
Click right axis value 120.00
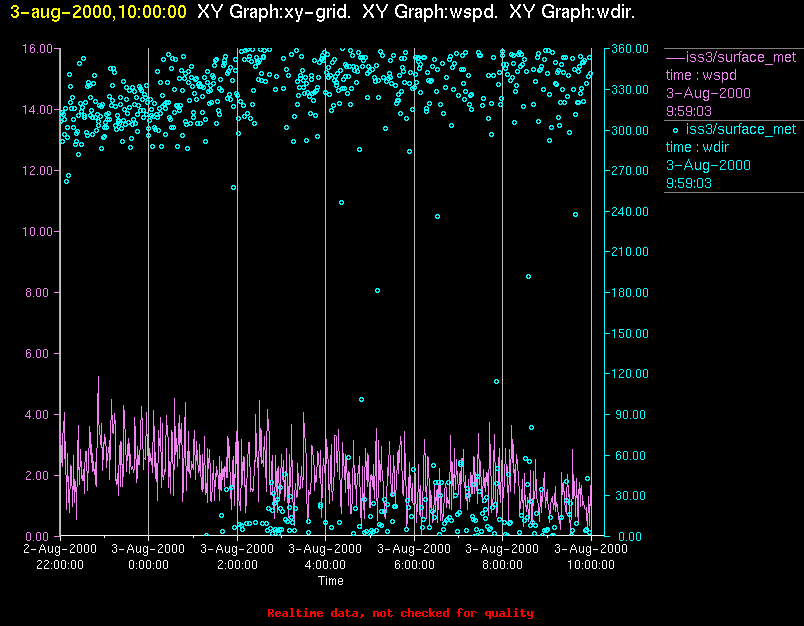(x=630, y=374)
